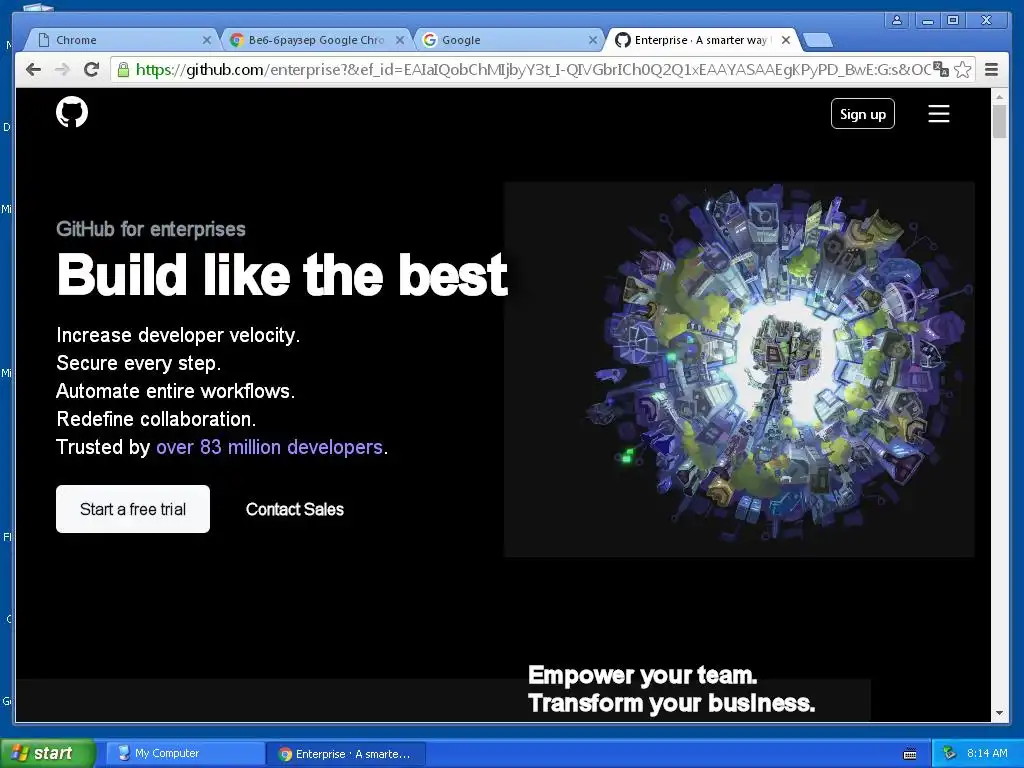
Task: Click the Enterprise Chrome taskbar button
Action: (x=346, y=754)
